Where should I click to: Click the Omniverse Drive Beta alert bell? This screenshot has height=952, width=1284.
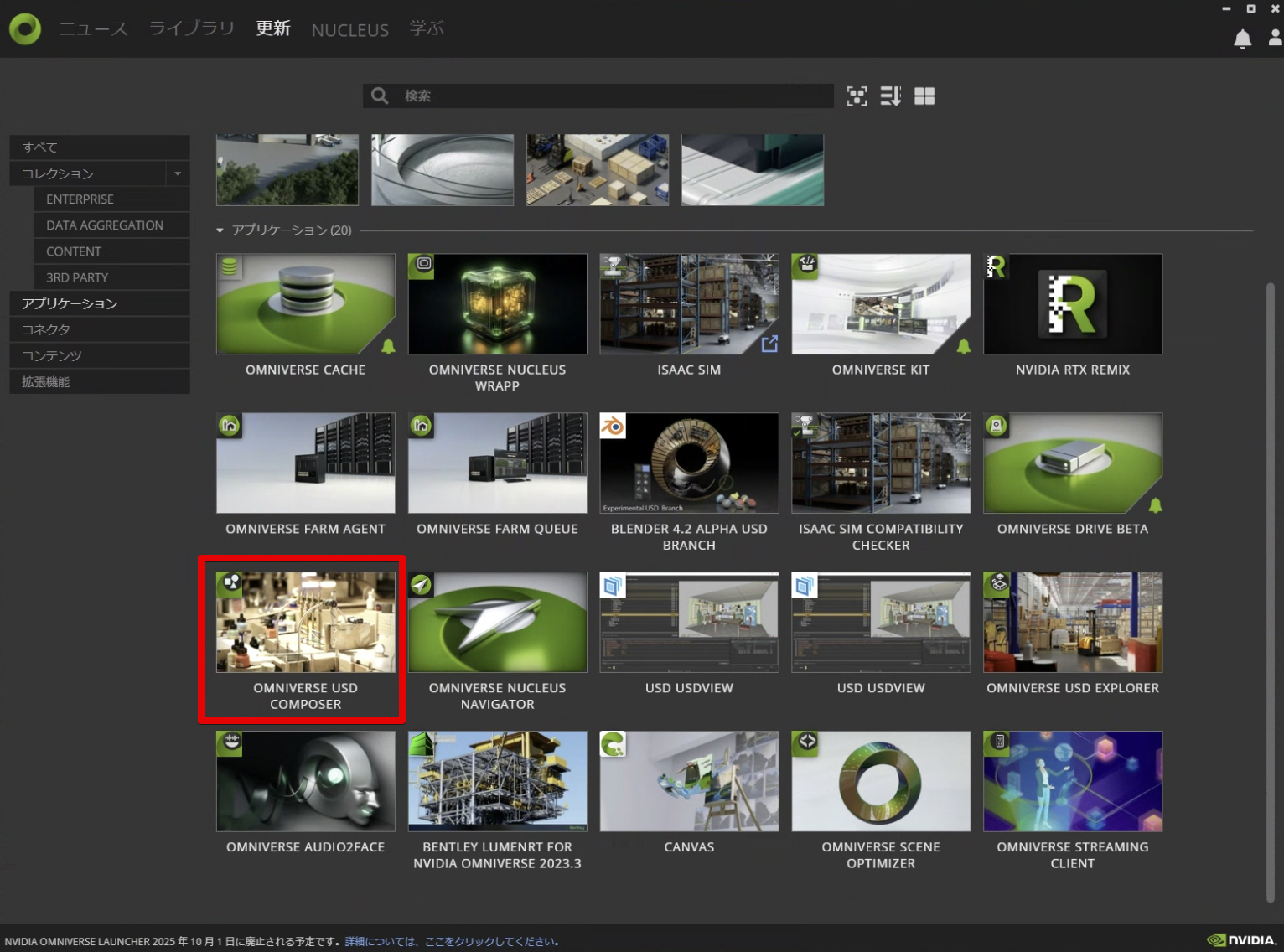point(1155,504)
